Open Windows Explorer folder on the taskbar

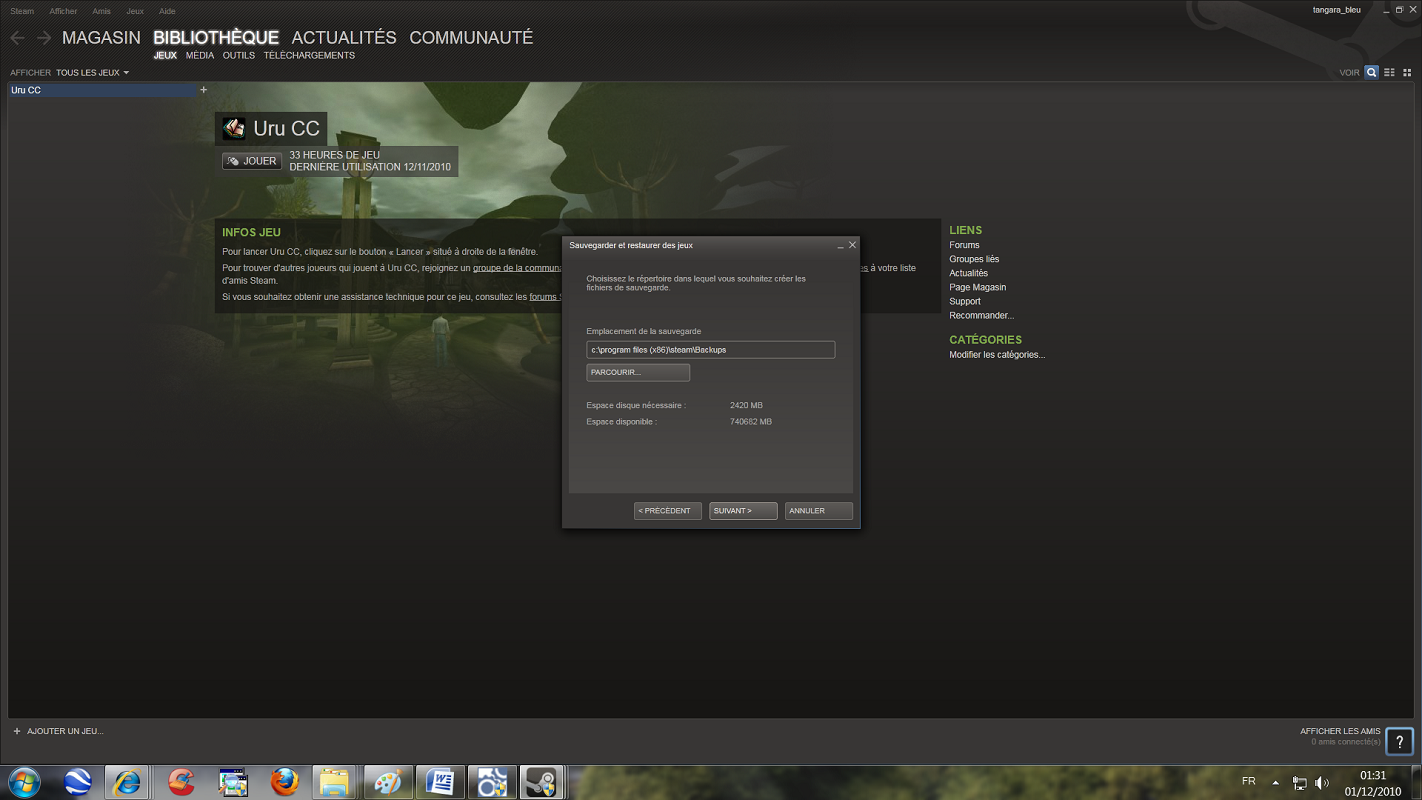(335, 782)
